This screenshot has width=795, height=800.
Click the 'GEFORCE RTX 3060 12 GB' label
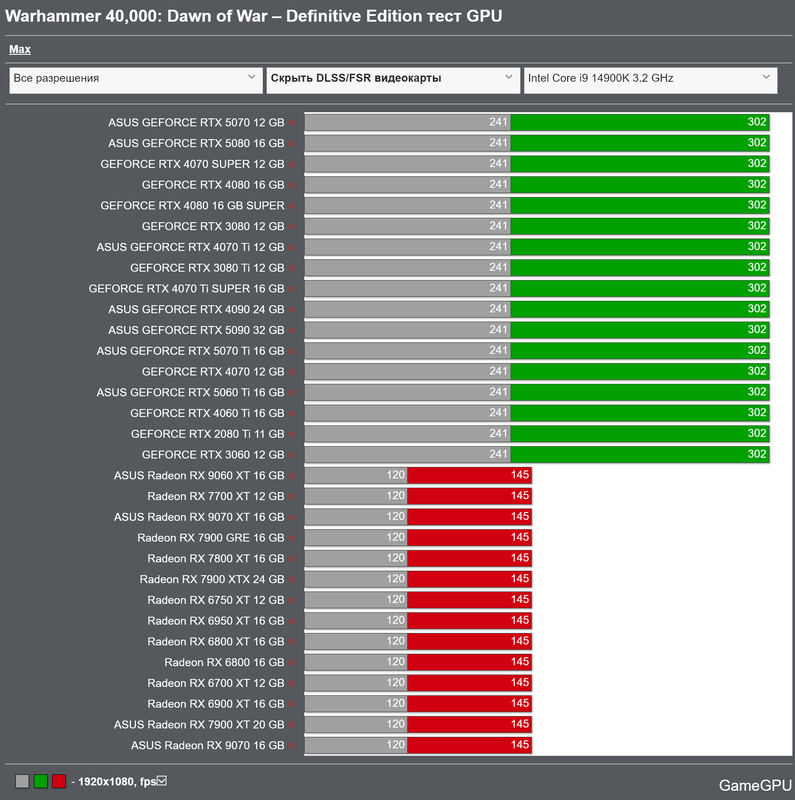(x=213, y=455)
